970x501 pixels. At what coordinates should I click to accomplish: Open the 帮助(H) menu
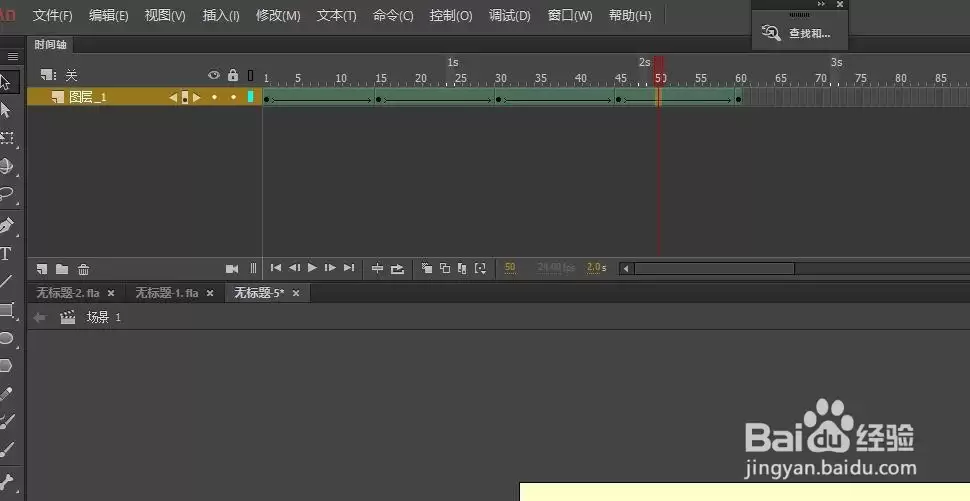[x=630, y=15]
